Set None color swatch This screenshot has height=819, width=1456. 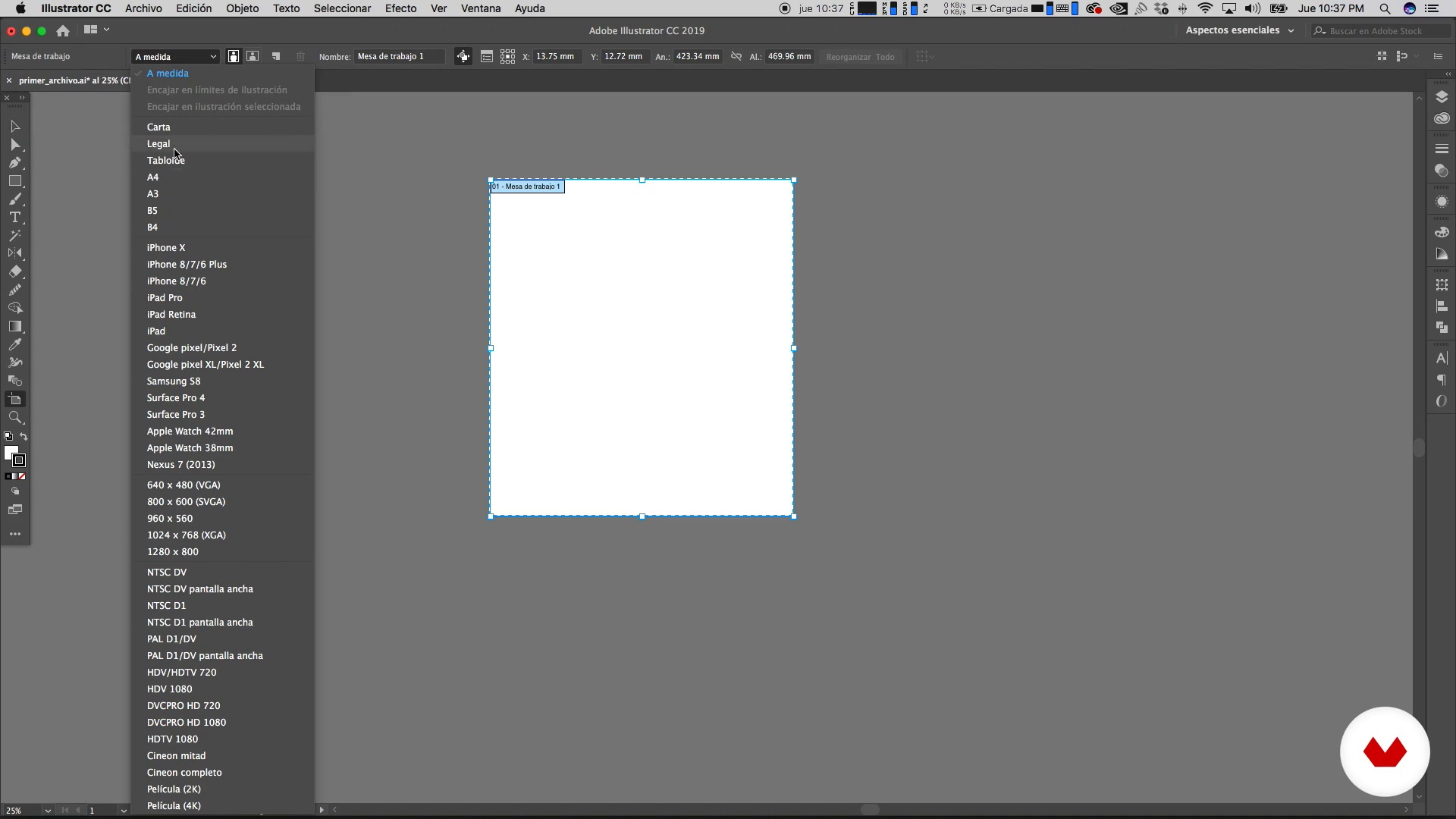(x=23, y=476)
